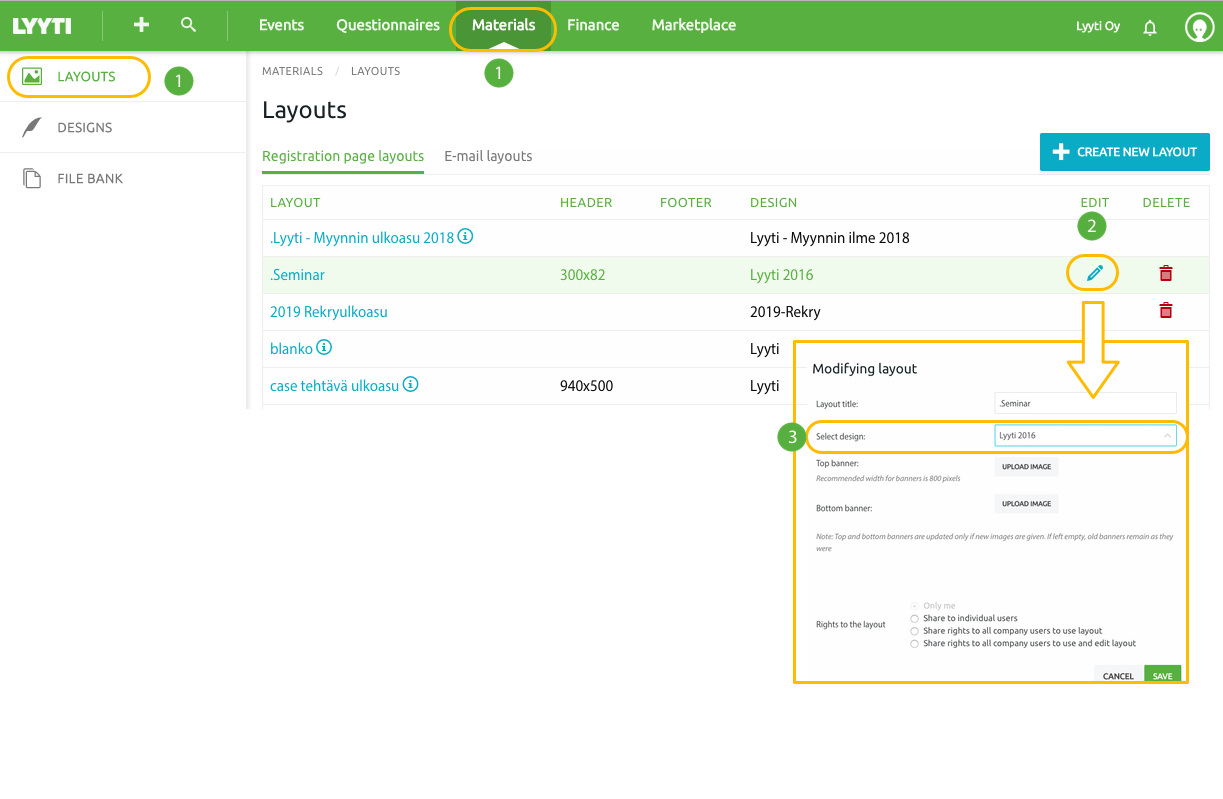Open the plus create menu icon
This screenshot has width=1223, height=799.
tap(141, 25)
